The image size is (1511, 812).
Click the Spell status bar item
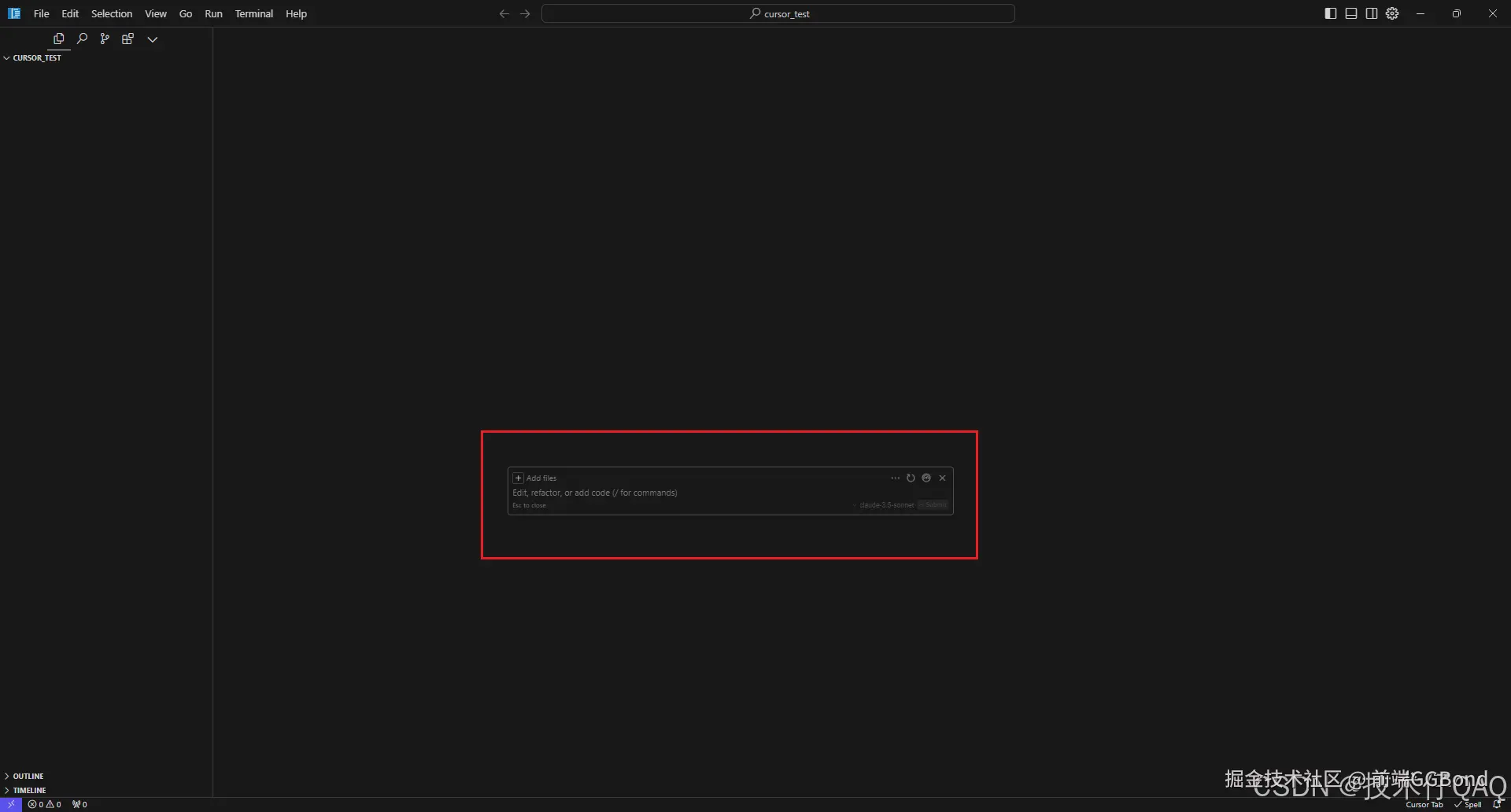pos(1469,804)
